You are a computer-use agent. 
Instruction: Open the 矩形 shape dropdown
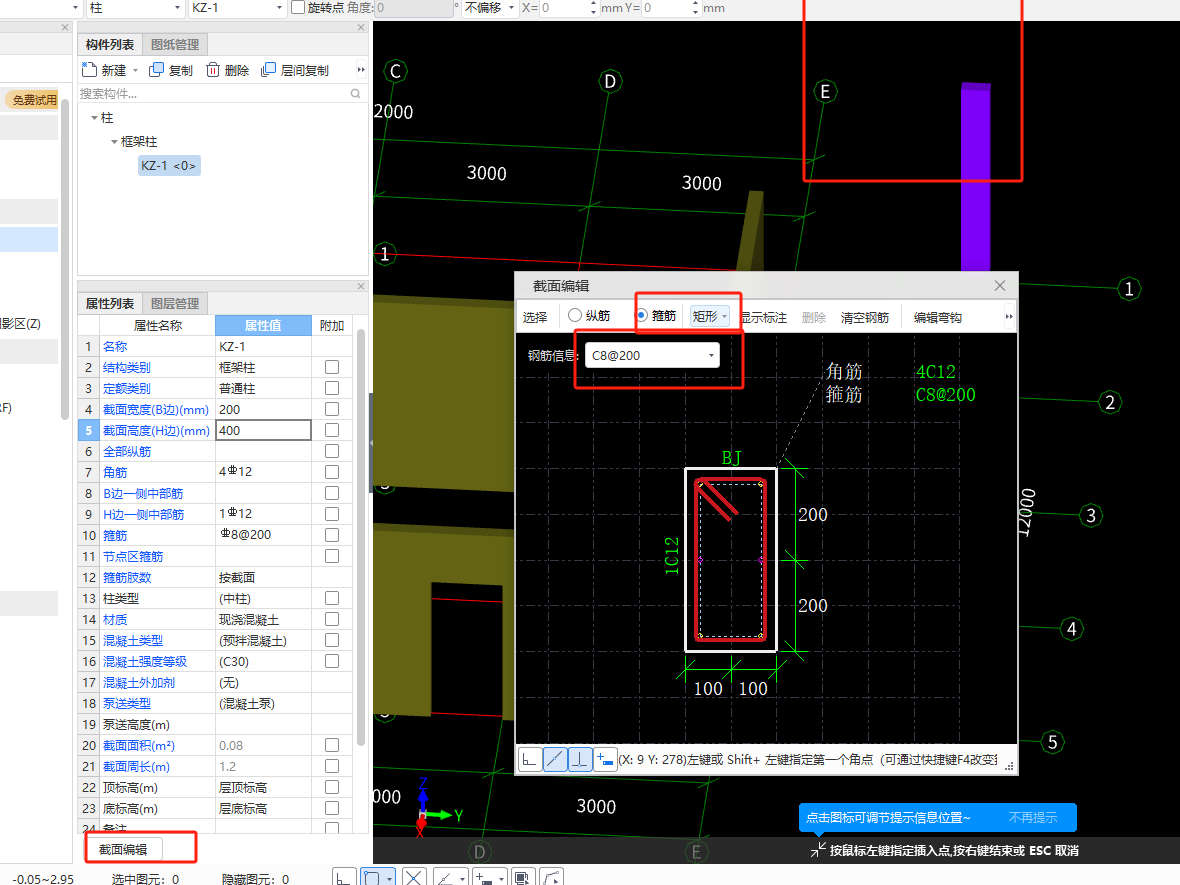coord(710,316)
